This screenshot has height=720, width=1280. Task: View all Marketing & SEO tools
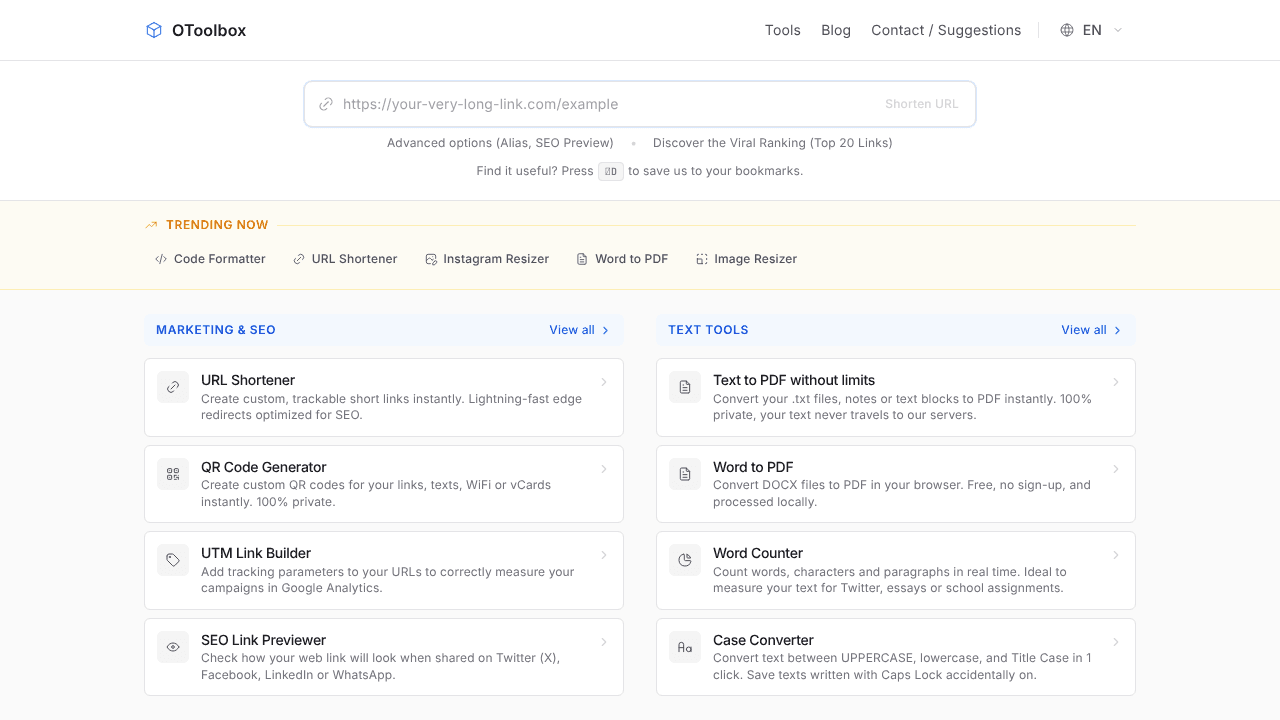coord(579,330)
